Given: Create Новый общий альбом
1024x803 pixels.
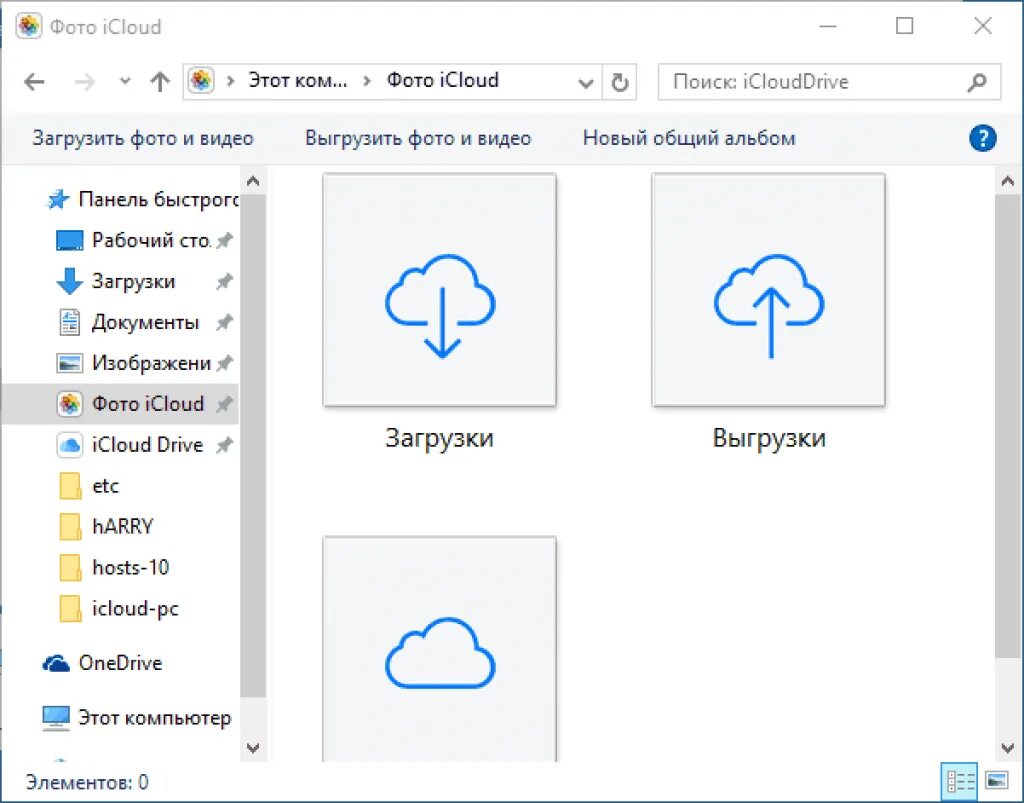Looking at the screenshot, I should tap(689, 138).
